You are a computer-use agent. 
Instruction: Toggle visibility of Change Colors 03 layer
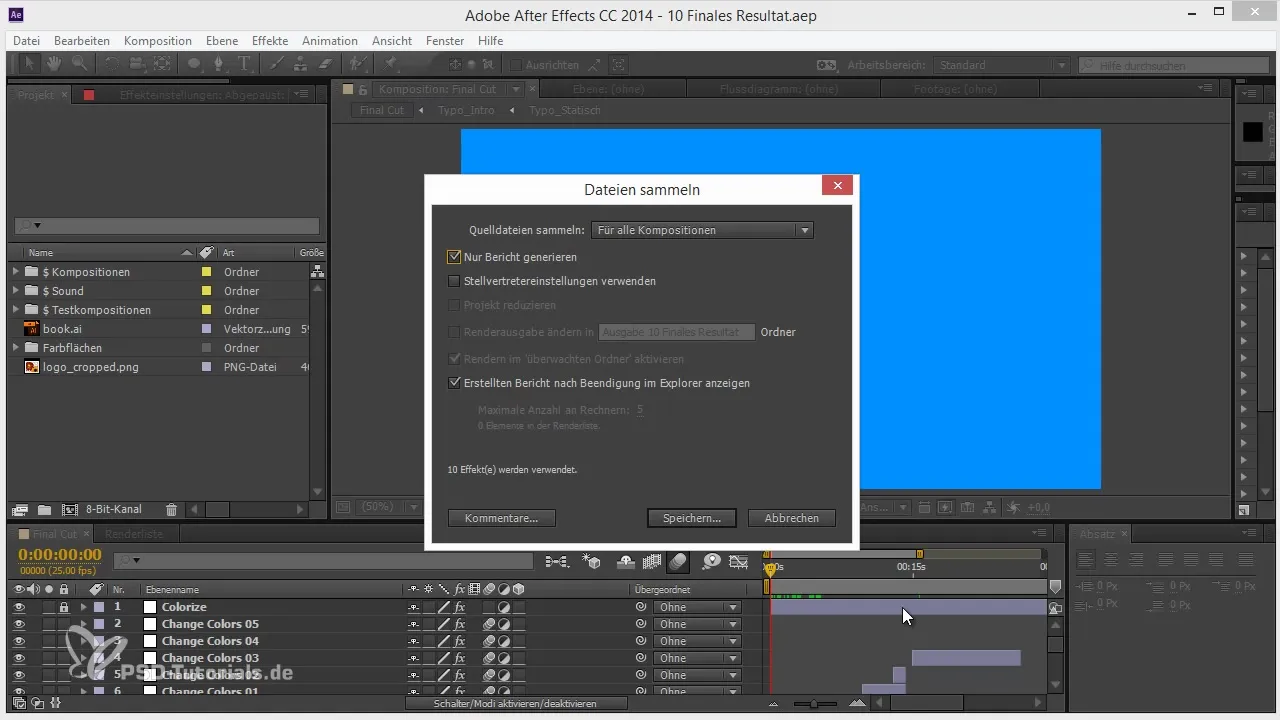[19, 658]
